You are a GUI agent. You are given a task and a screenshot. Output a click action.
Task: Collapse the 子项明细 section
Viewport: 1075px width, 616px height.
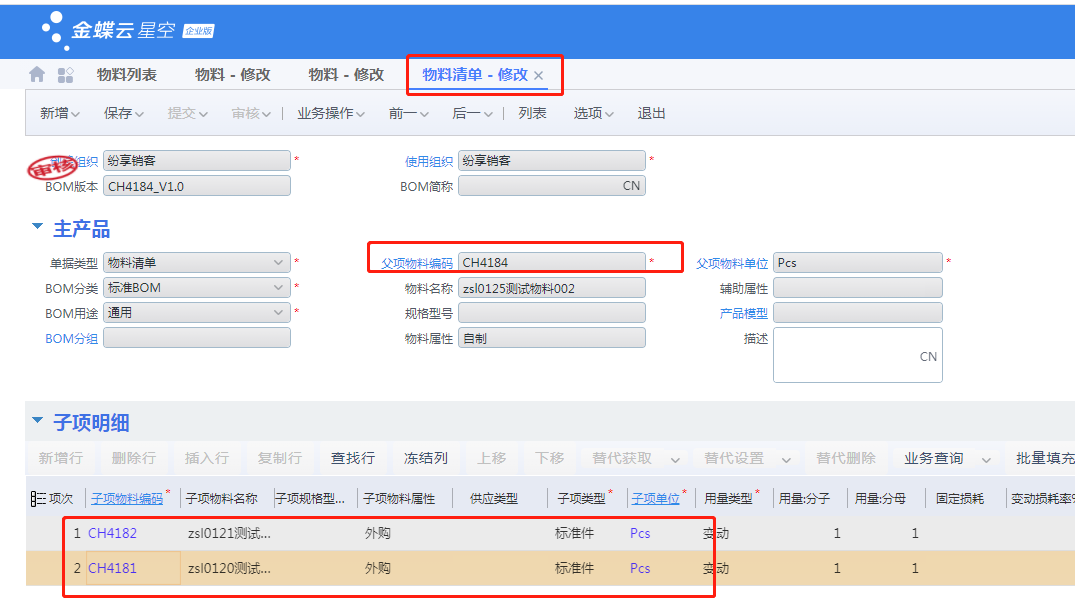[x=38, y=420]
